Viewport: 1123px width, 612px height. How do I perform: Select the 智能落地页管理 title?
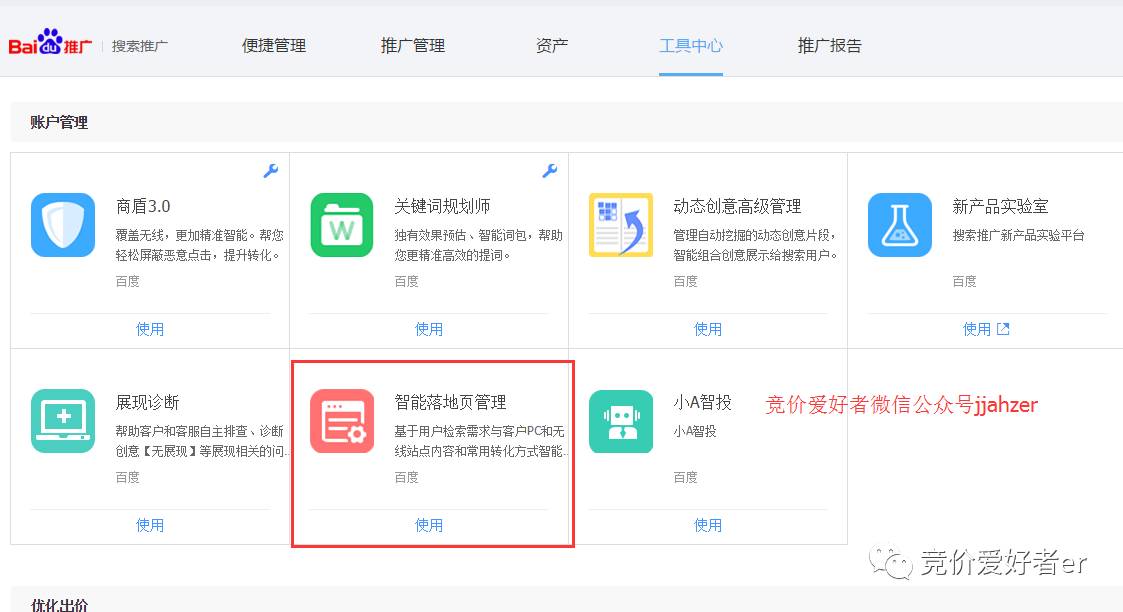450,402
